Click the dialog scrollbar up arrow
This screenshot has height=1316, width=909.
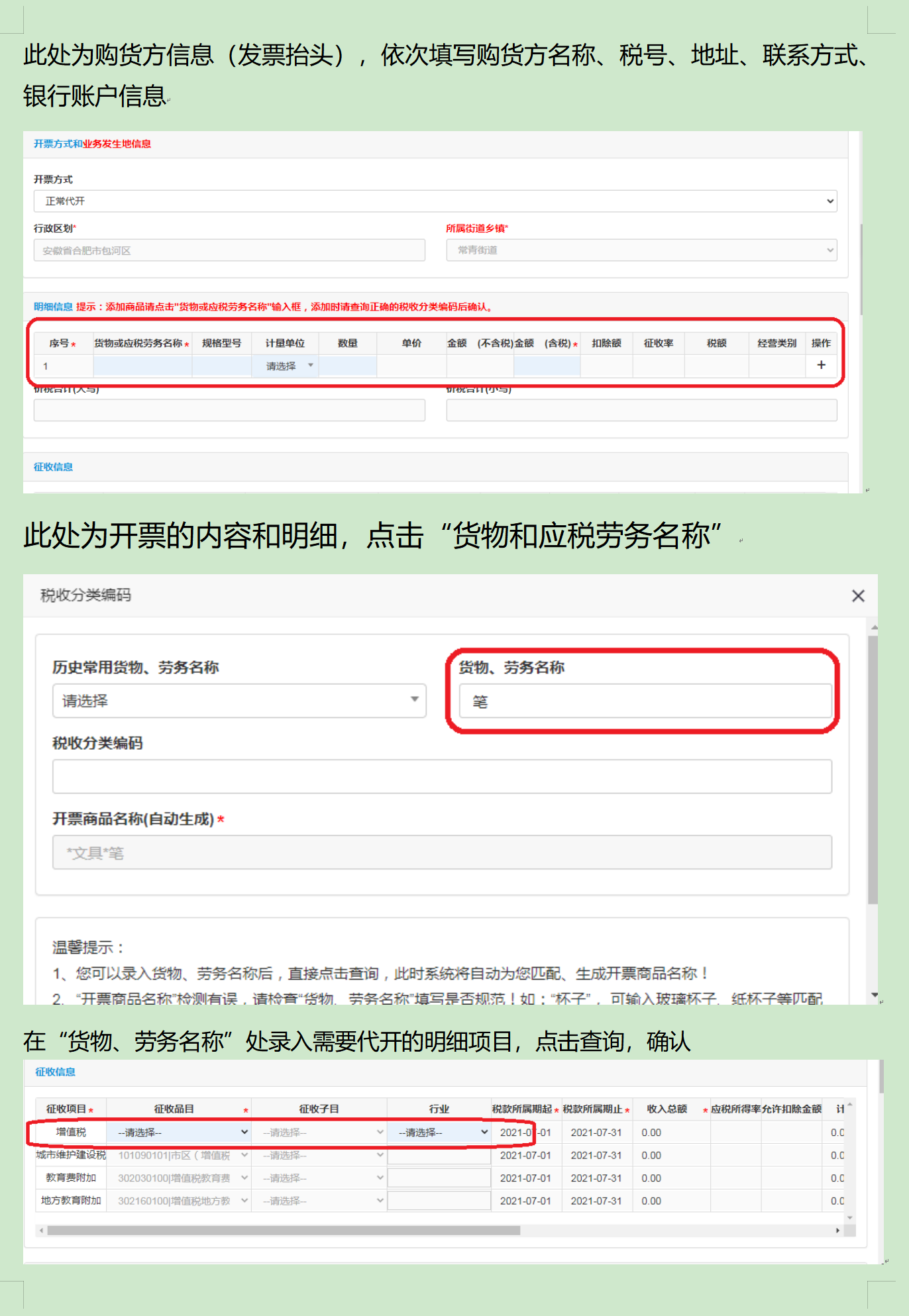point(874,627)
